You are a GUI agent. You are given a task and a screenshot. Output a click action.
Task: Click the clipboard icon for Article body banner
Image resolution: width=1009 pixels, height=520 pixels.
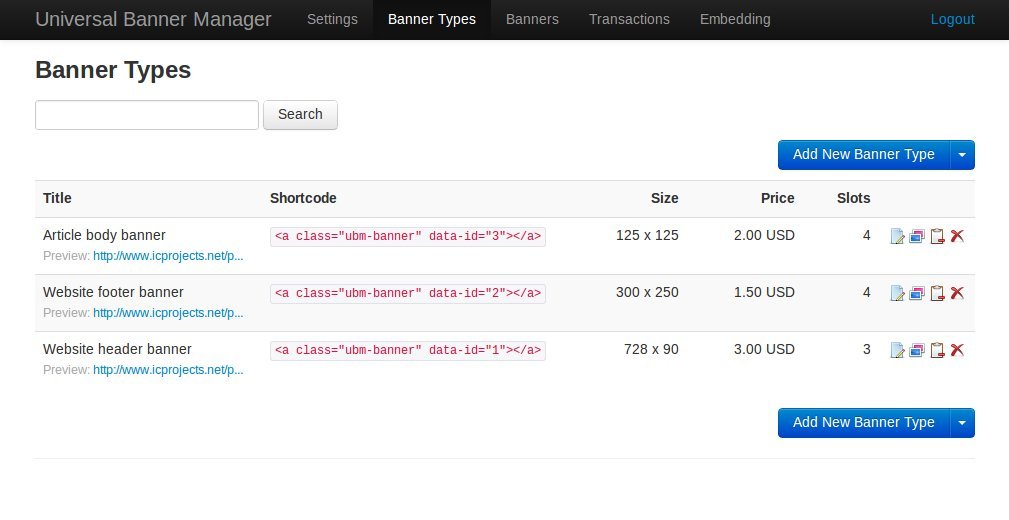937,237
